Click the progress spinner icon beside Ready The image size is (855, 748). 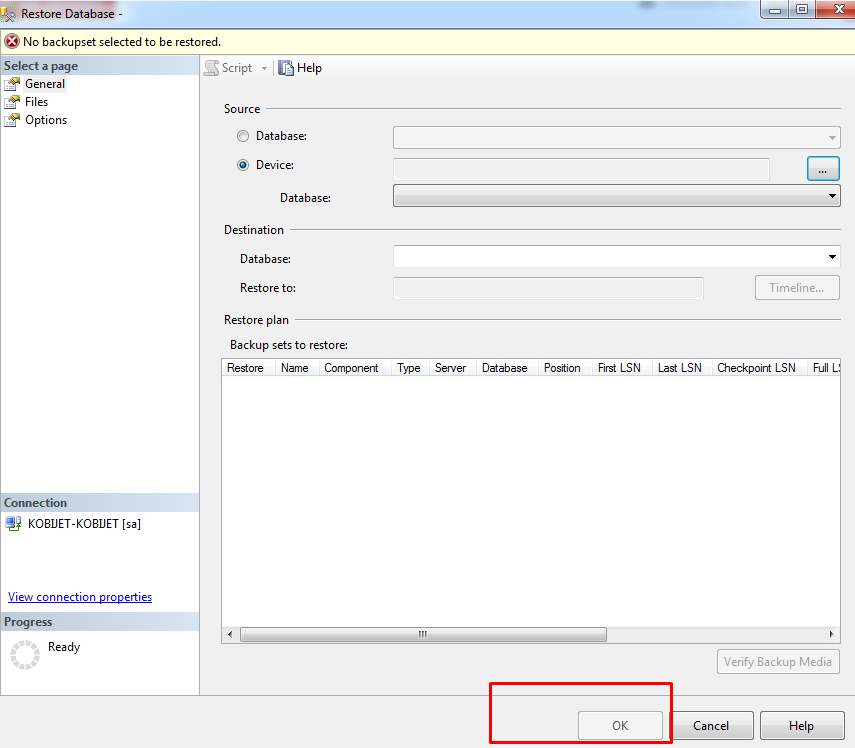tap(25, 655)
